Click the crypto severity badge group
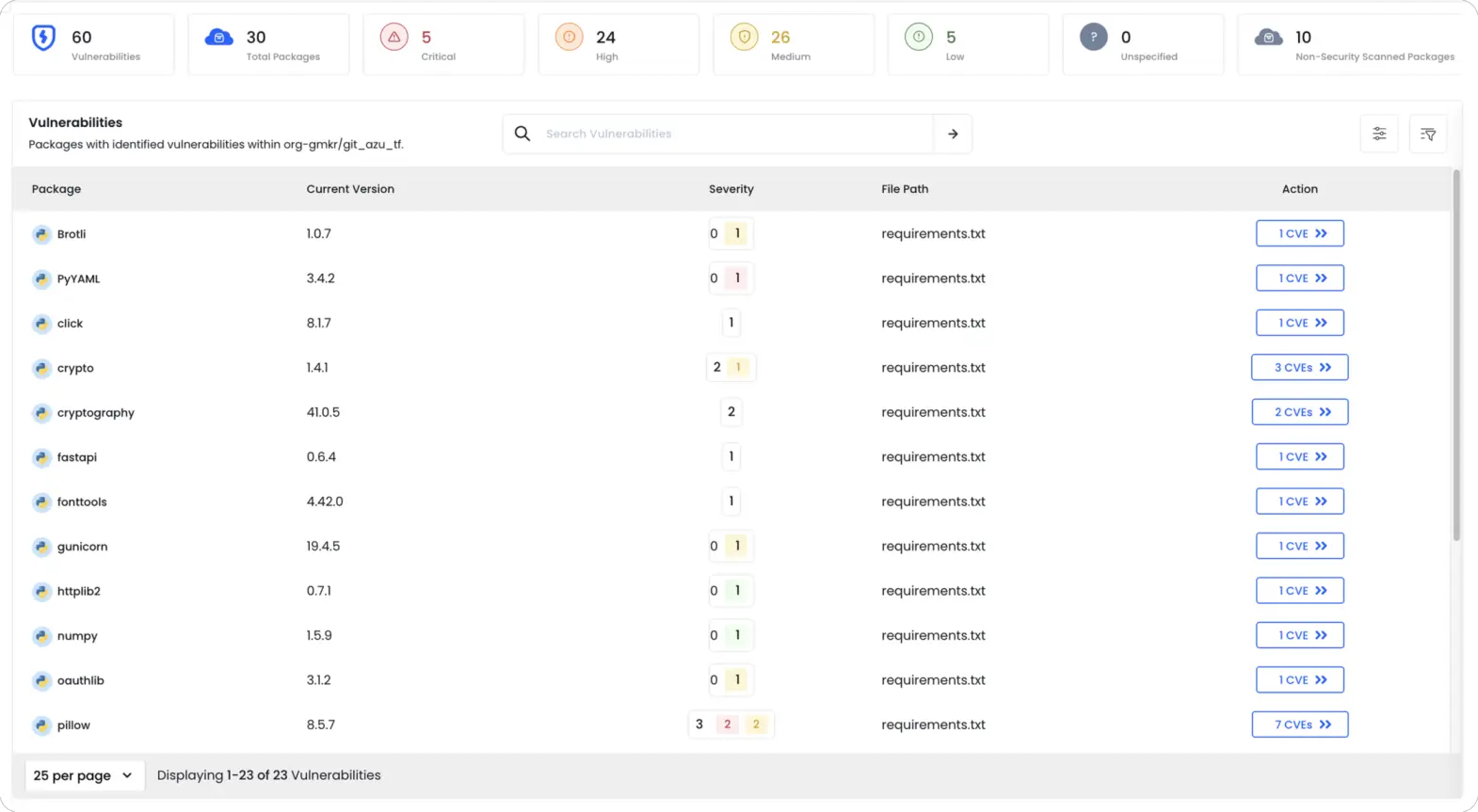This screenshot has height=812, width=1478. (x=731, y=367)
